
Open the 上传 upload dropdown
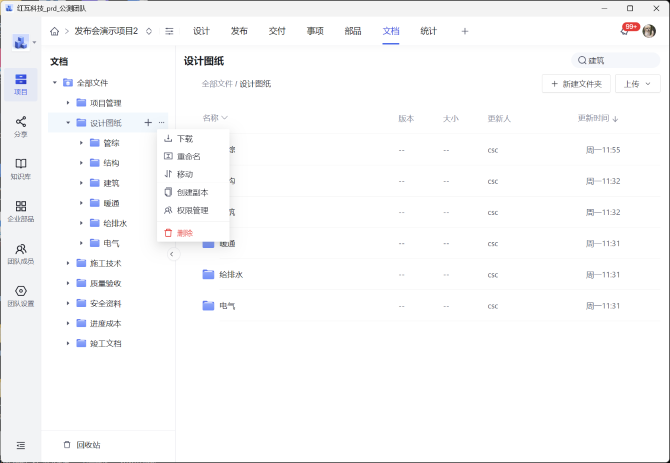[637, 84]
